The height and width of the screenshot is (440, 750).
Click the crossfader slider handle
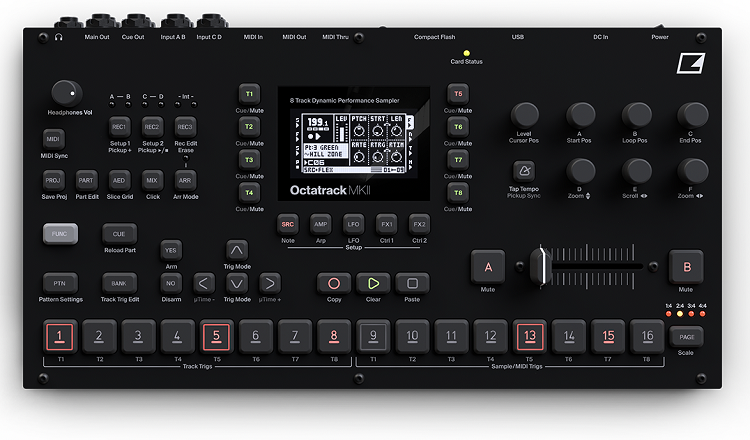coord(541,267)
